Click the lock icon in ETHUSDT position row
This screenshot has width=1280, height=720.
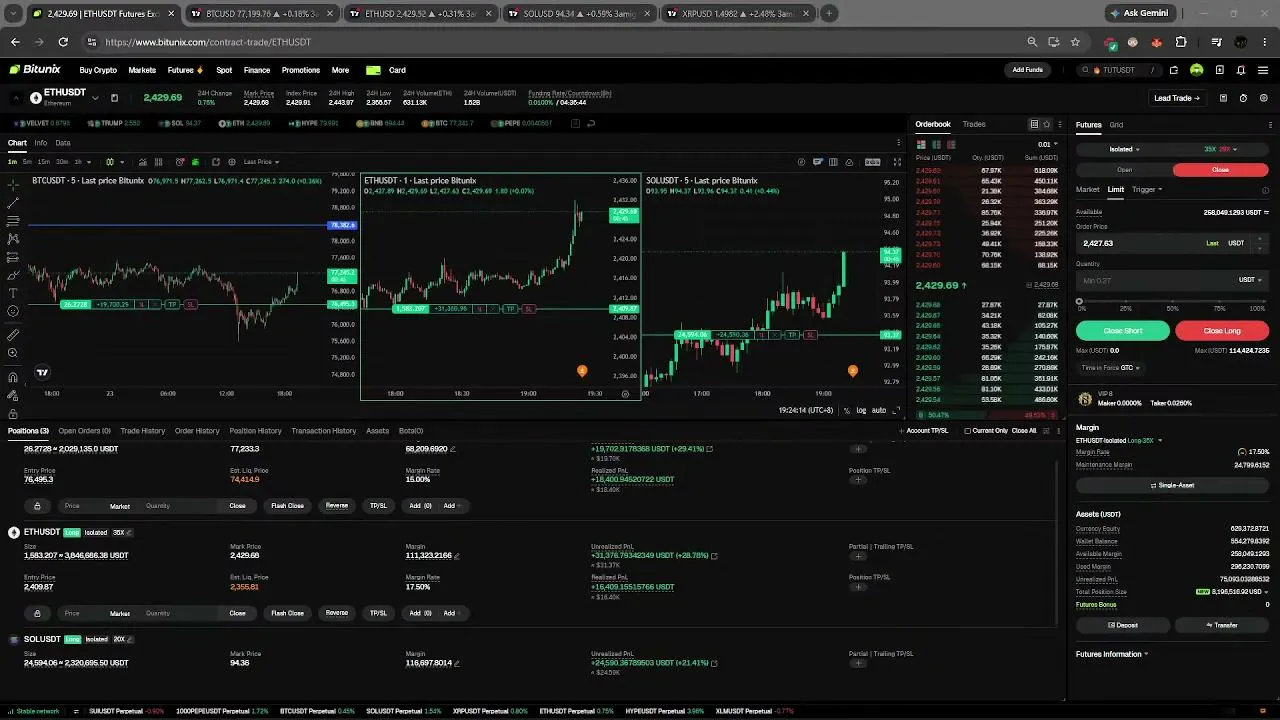[37, 613]
